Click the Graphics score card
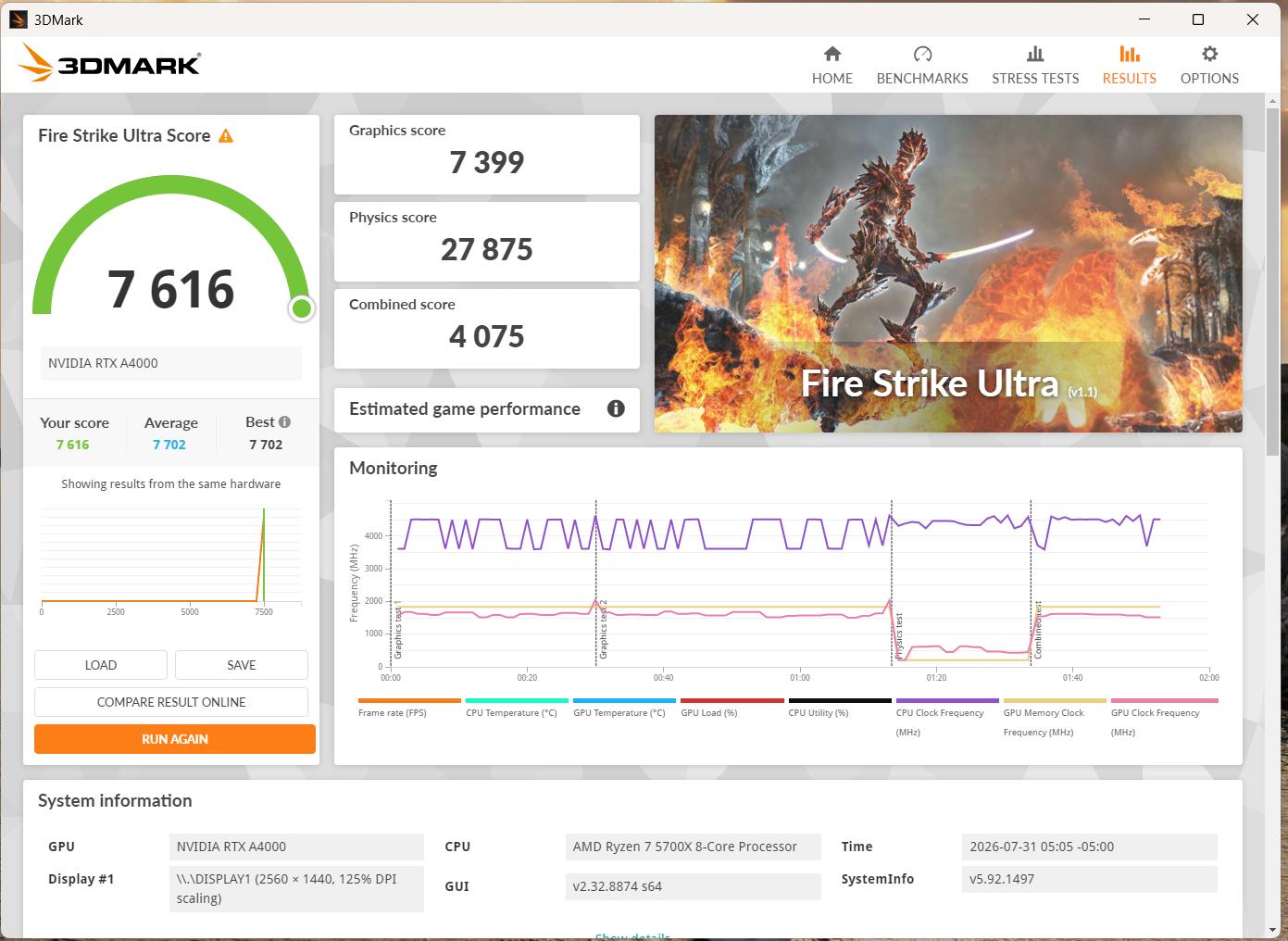This screenshot has width=1288, height=941. click(x=487, y=155)
